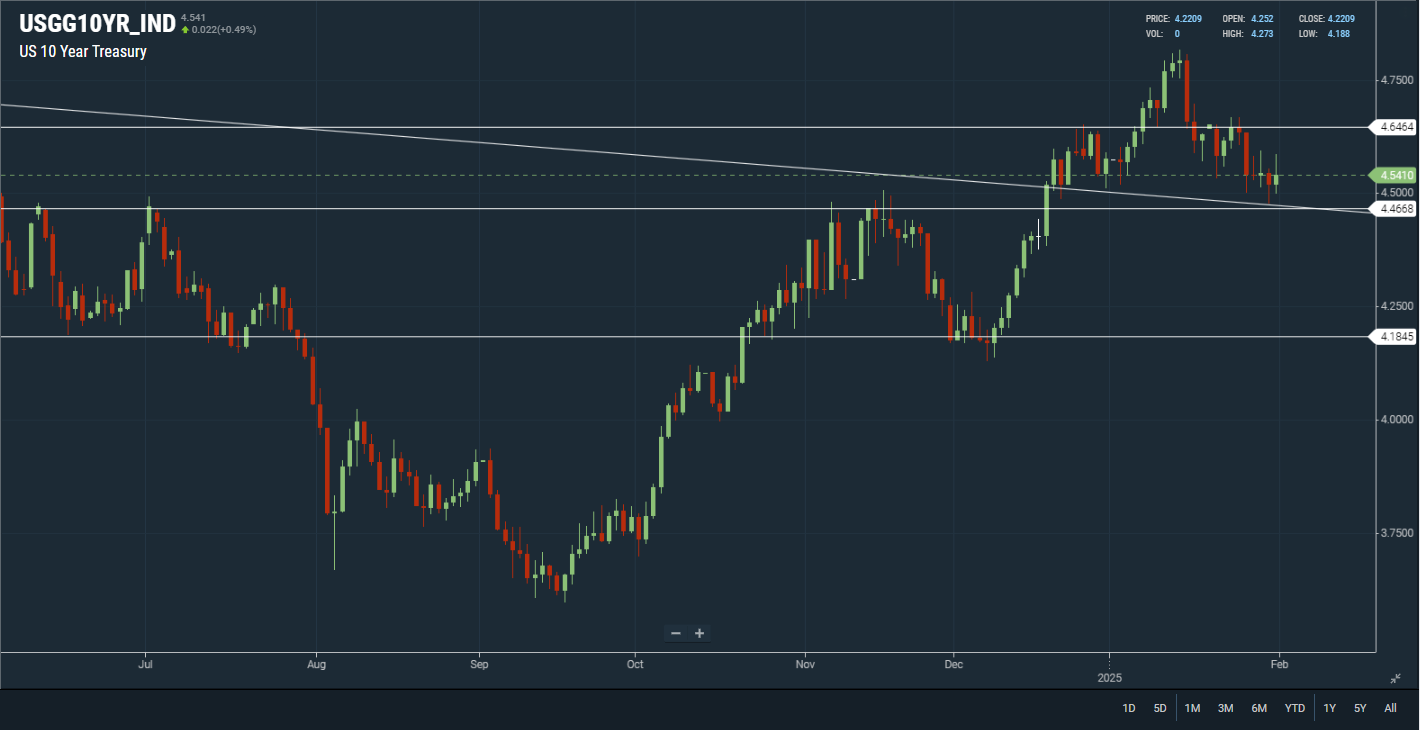Viewport: 1420px width, 730px height.
Task: Click the 4.2500 axis label
Action: (1396, 306)
